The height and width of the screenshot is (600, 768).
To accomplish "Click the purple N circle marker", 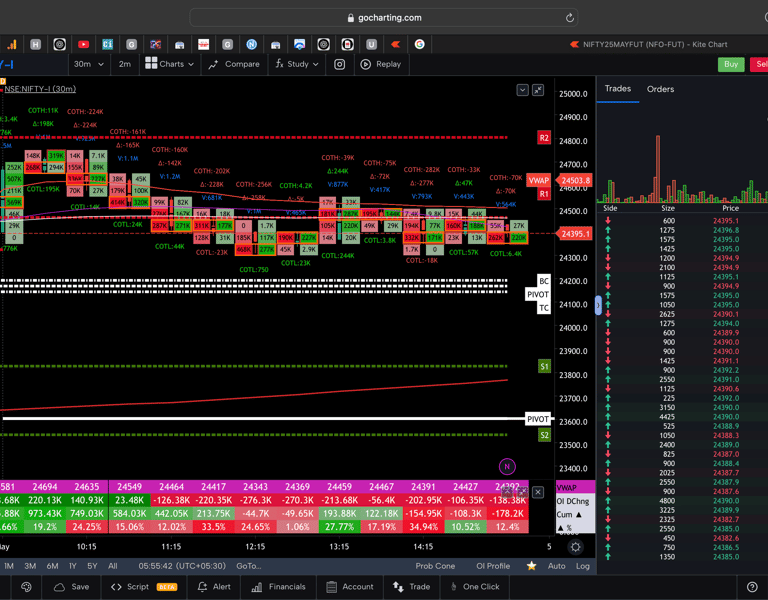I will coord(507,467).
